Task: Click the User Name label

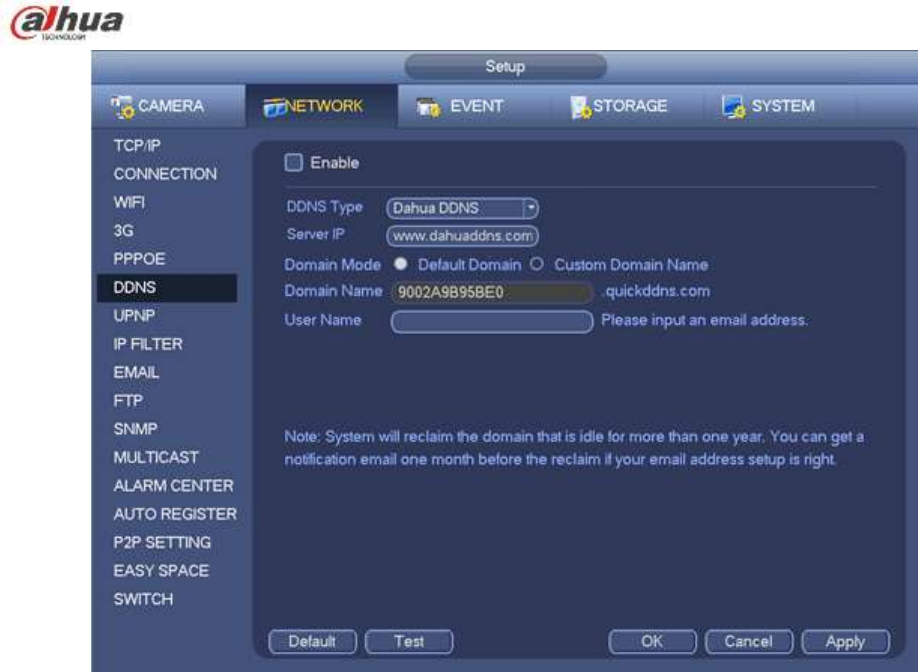Action: 323,320
